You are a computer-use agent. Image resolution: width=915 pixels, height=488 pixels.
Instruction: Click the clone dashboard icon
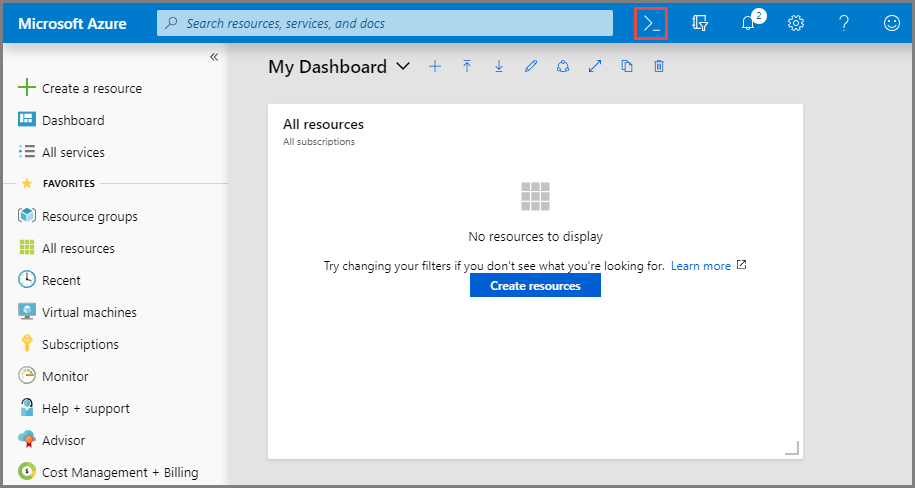point(627,67)
